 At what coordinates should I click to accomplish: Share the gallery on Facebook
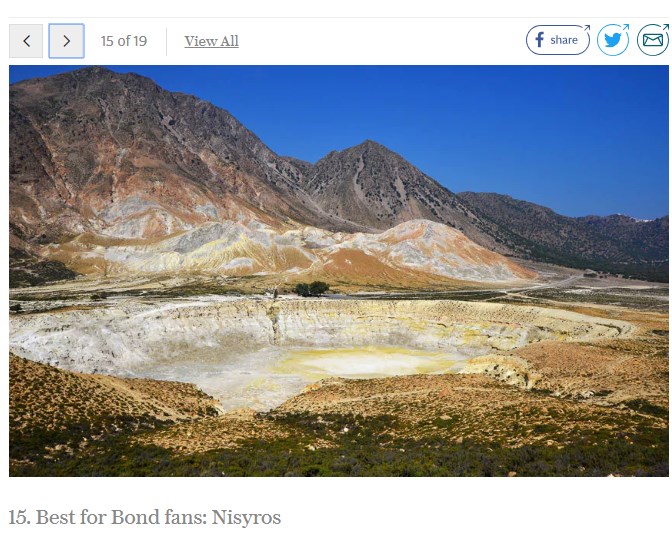click(x=558, y=40)
